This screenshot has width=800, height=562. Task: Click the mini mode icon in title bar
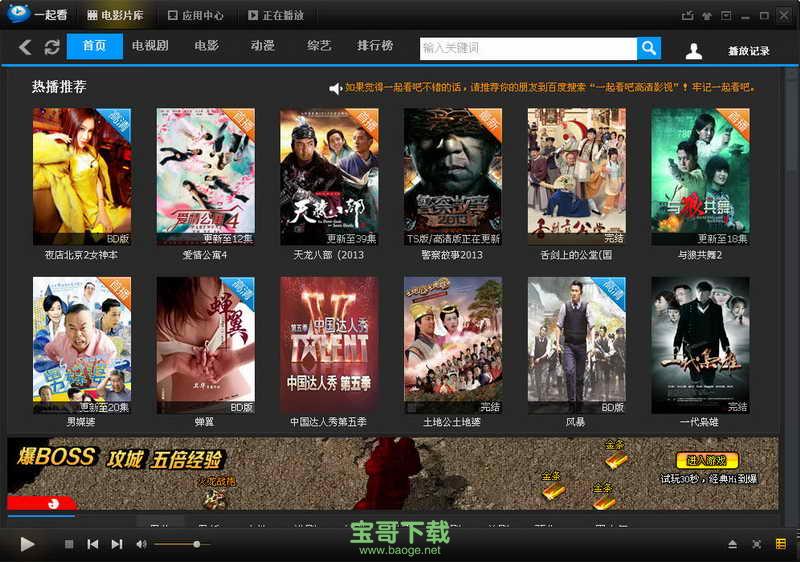726,15
